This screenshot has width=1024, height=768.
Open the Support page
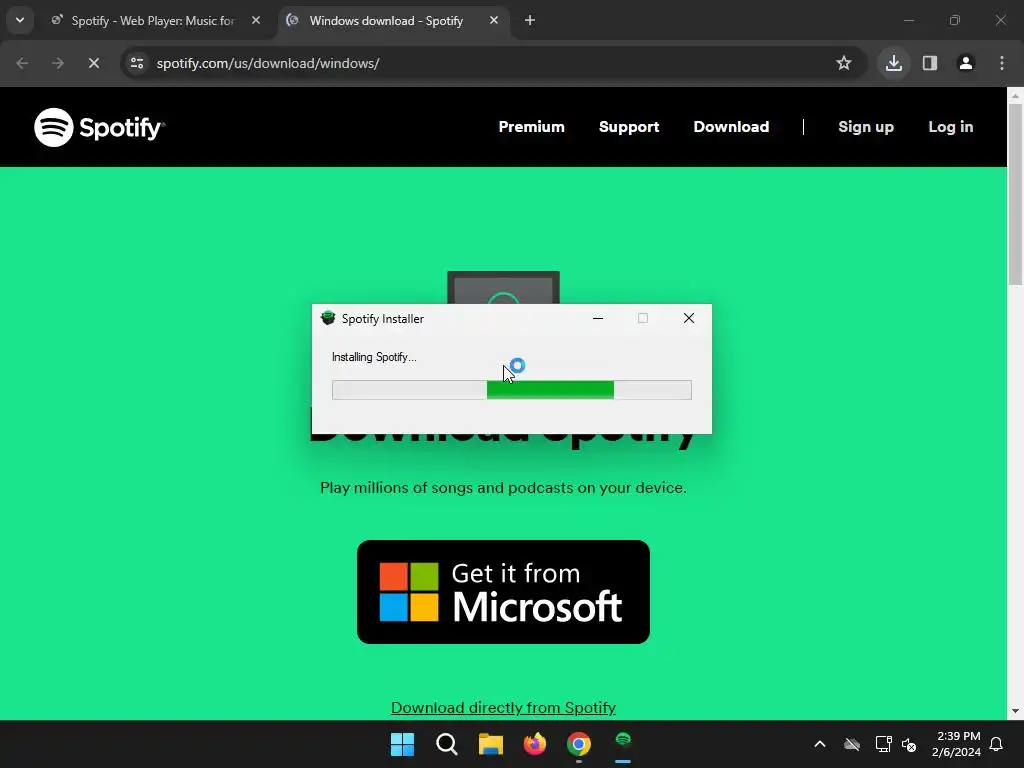click(629, 127)
